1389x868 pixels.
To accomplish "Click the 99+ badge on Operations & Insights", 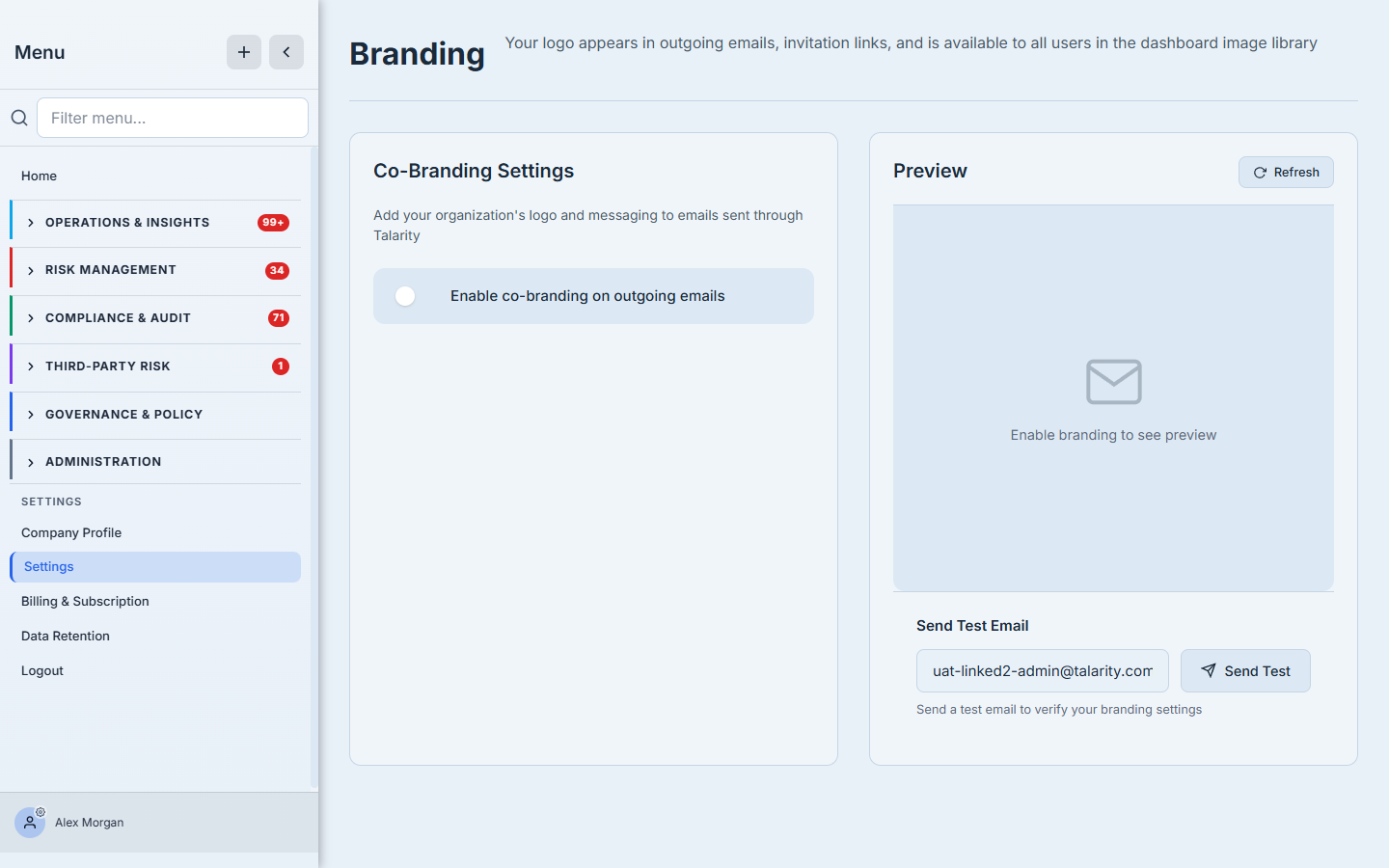I will (x=273, y=223).
